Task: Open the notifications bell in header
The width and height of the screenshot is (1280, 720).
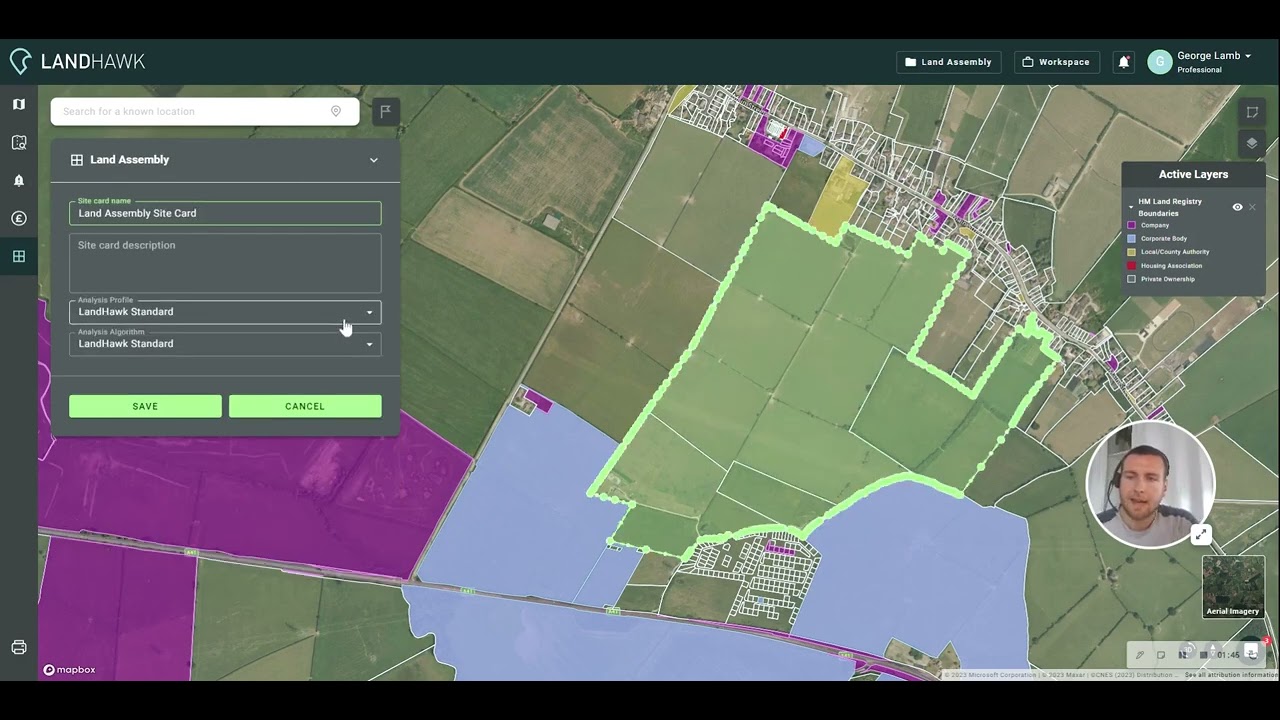Action: [1124, 62]
